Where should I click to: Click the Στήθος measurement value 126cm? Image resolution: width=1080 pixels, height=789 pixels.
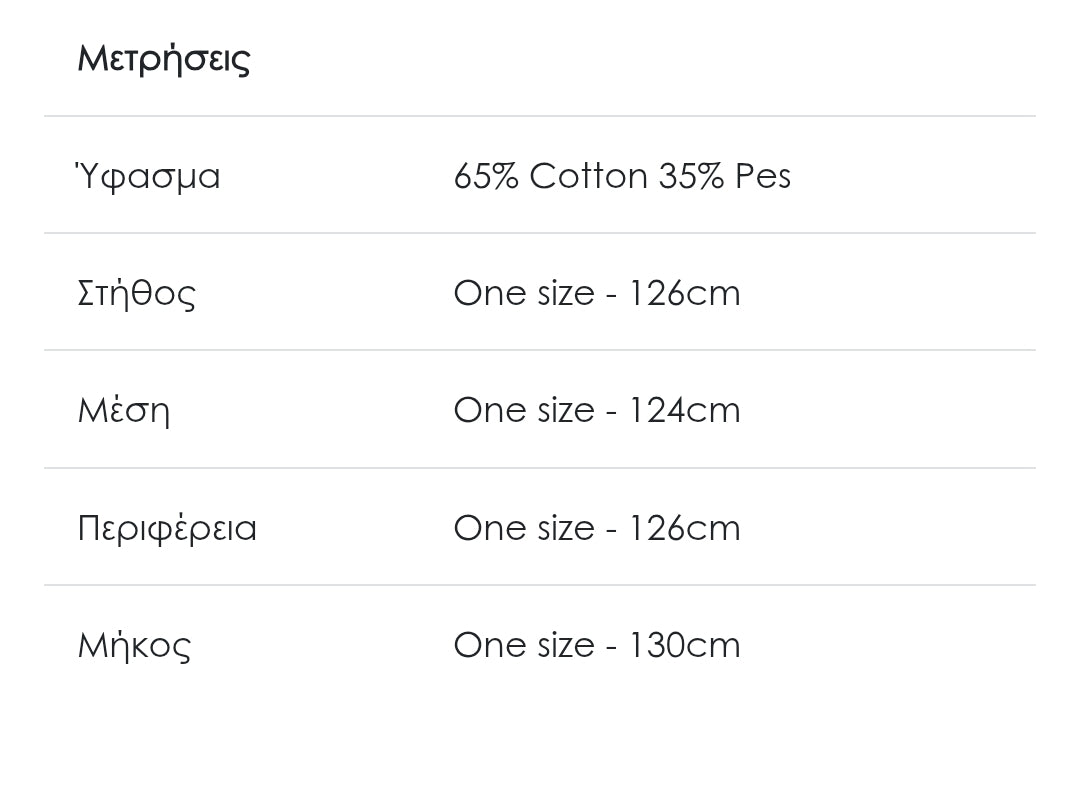click(684, 293)
